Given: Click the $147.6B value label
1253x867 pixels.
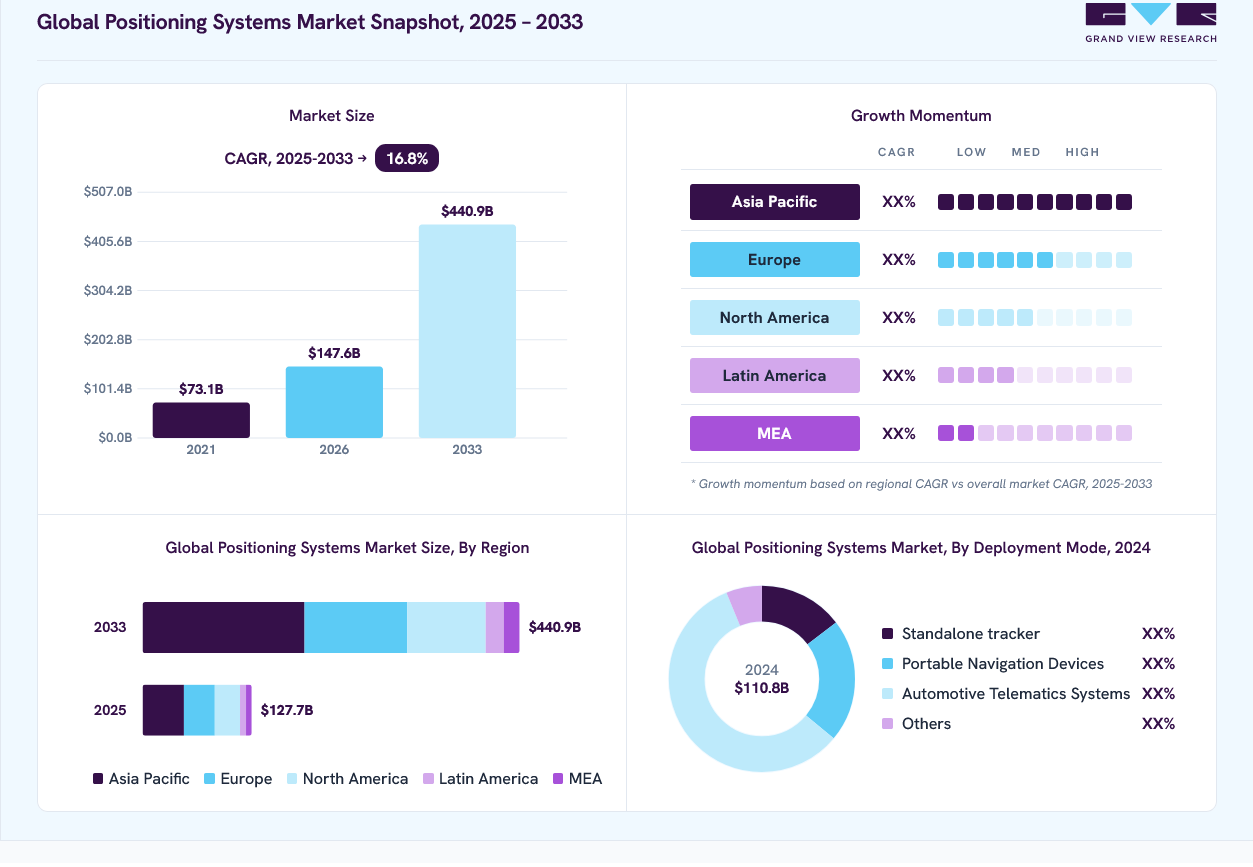Looking at the screenshot, I should 334,353.
